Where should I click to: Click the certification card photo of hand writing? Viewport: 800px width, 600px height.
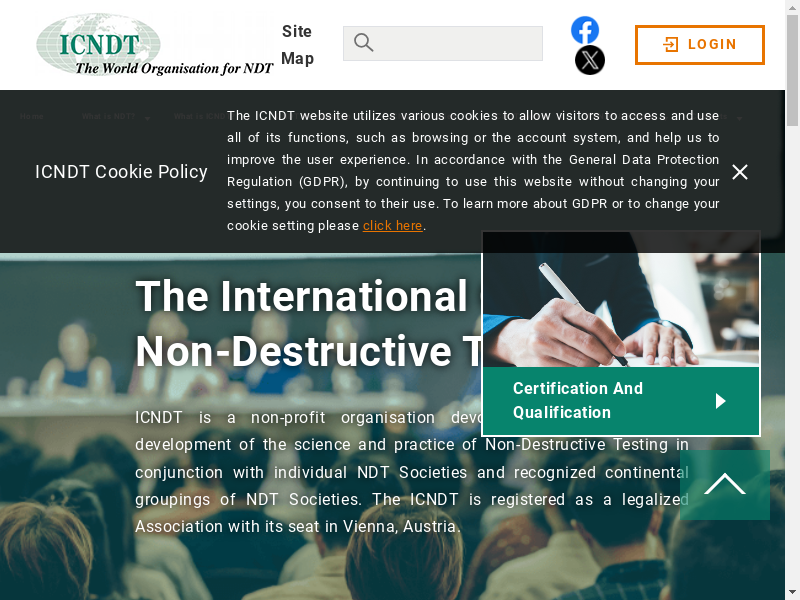coord(621,300)
